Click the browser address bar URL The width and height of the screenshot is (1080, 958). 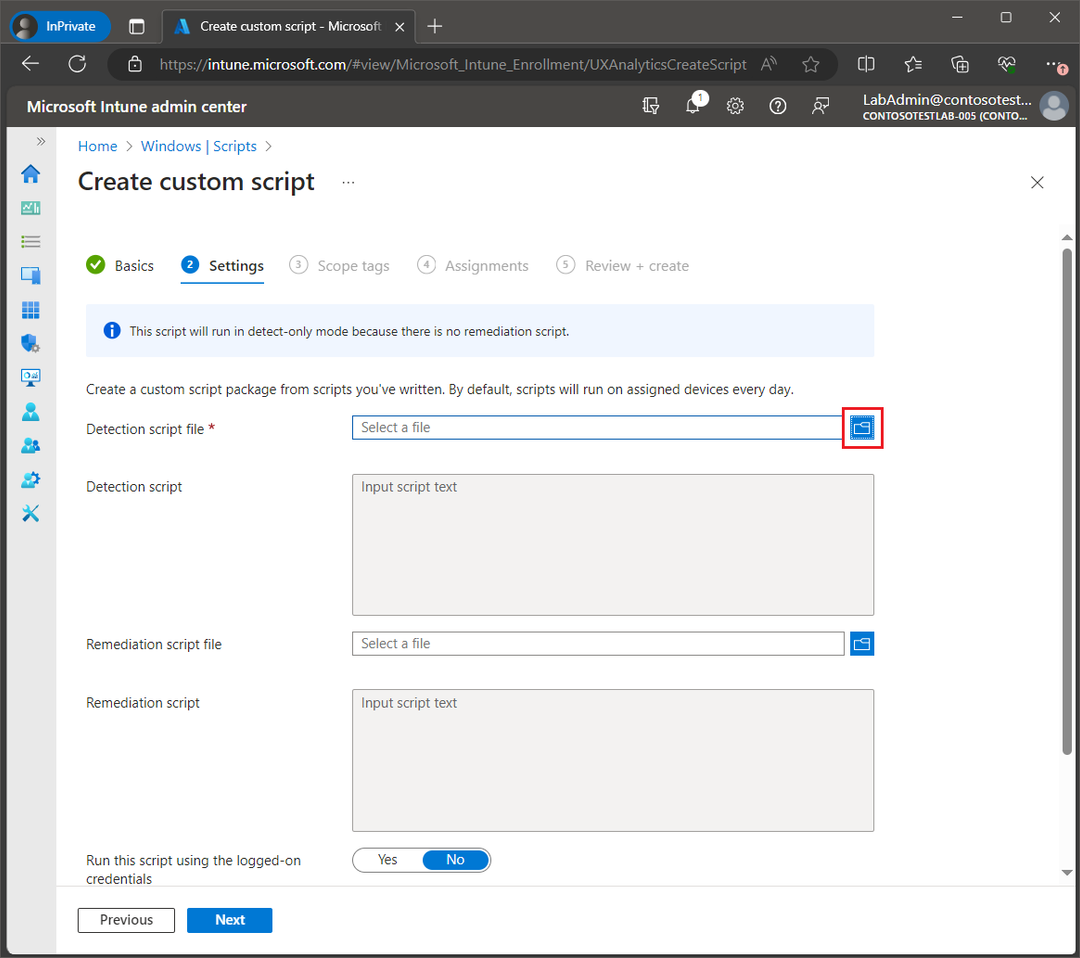click(453, 65)
